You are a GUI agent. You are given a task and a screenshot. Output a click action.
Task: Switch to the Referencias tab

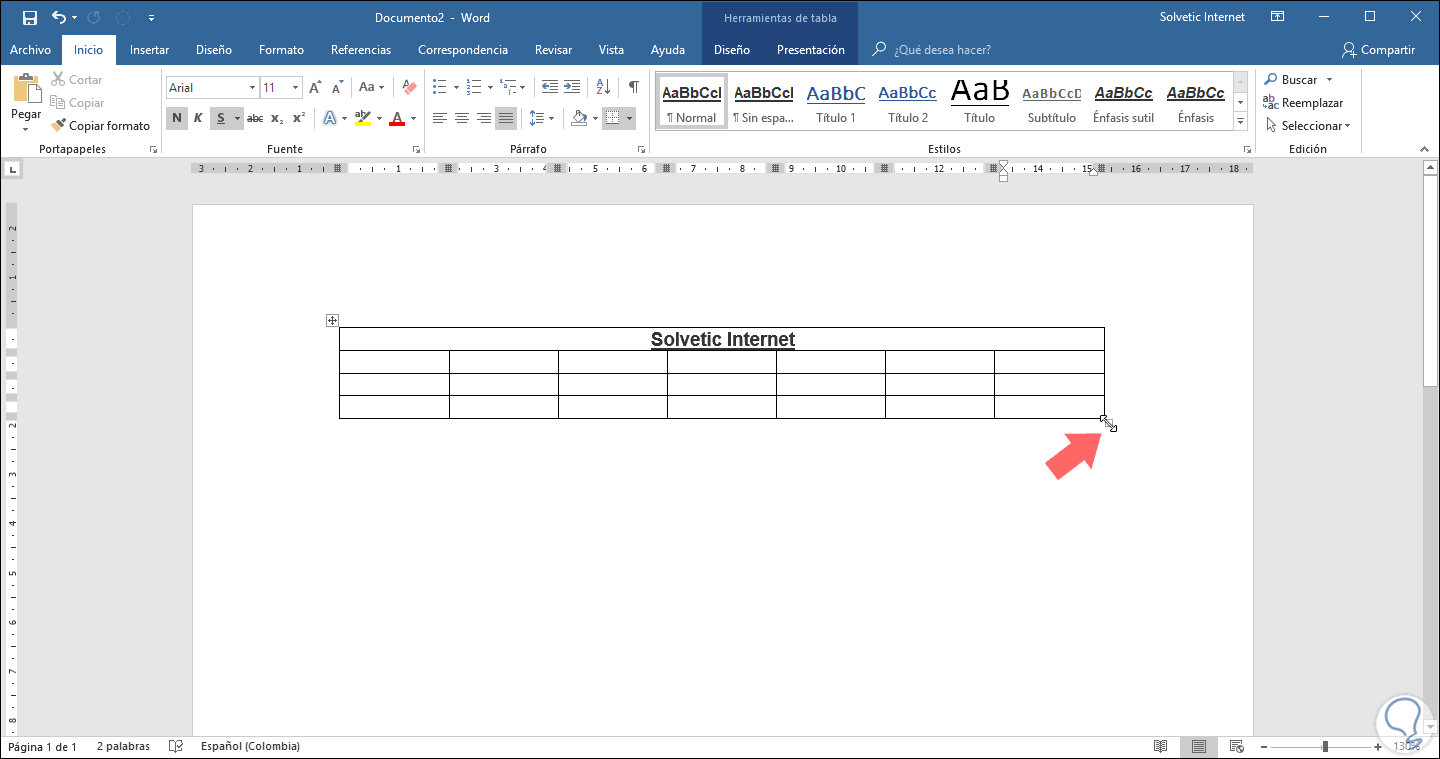tap(361, 50)
